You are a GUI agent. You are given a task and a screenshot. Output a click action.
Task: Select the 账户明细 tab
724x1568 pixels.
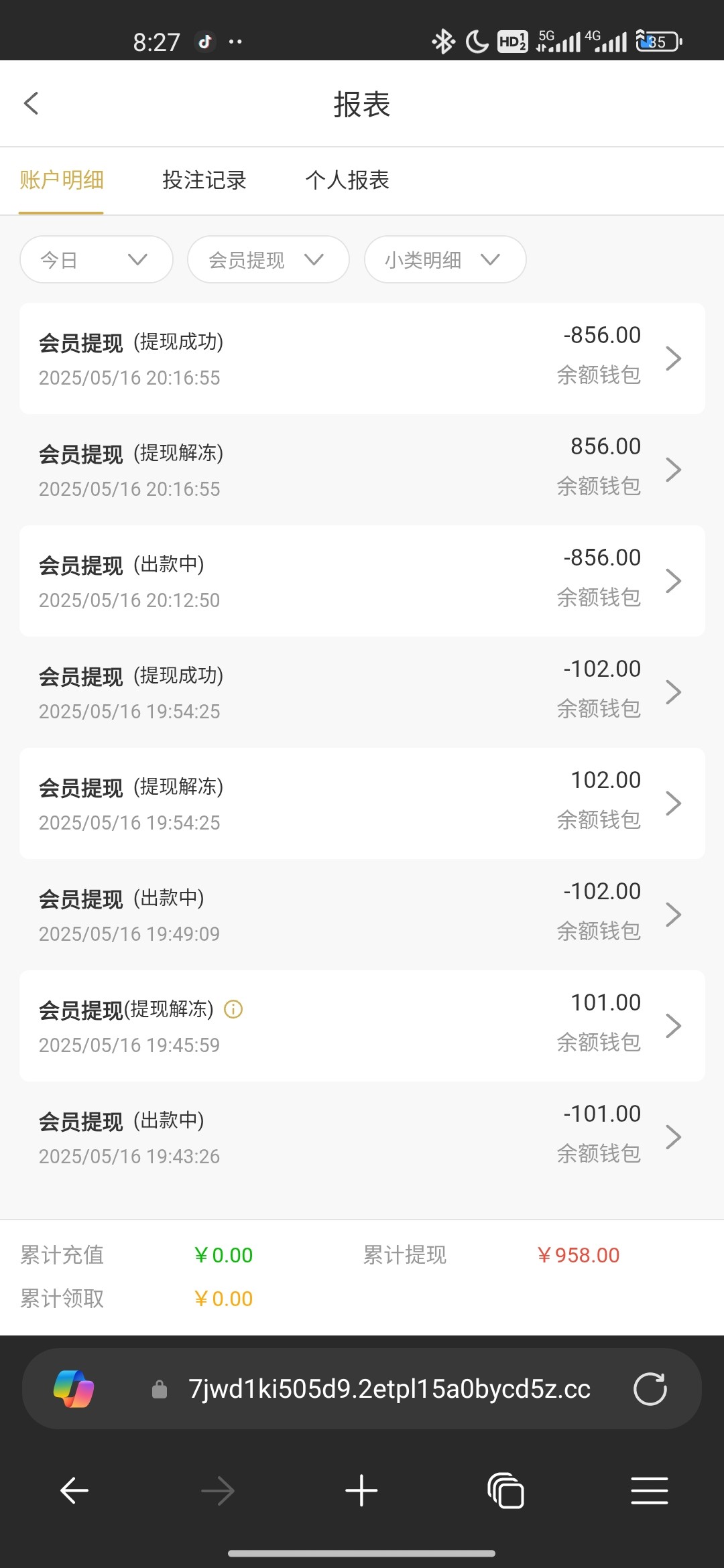point(61,180)
